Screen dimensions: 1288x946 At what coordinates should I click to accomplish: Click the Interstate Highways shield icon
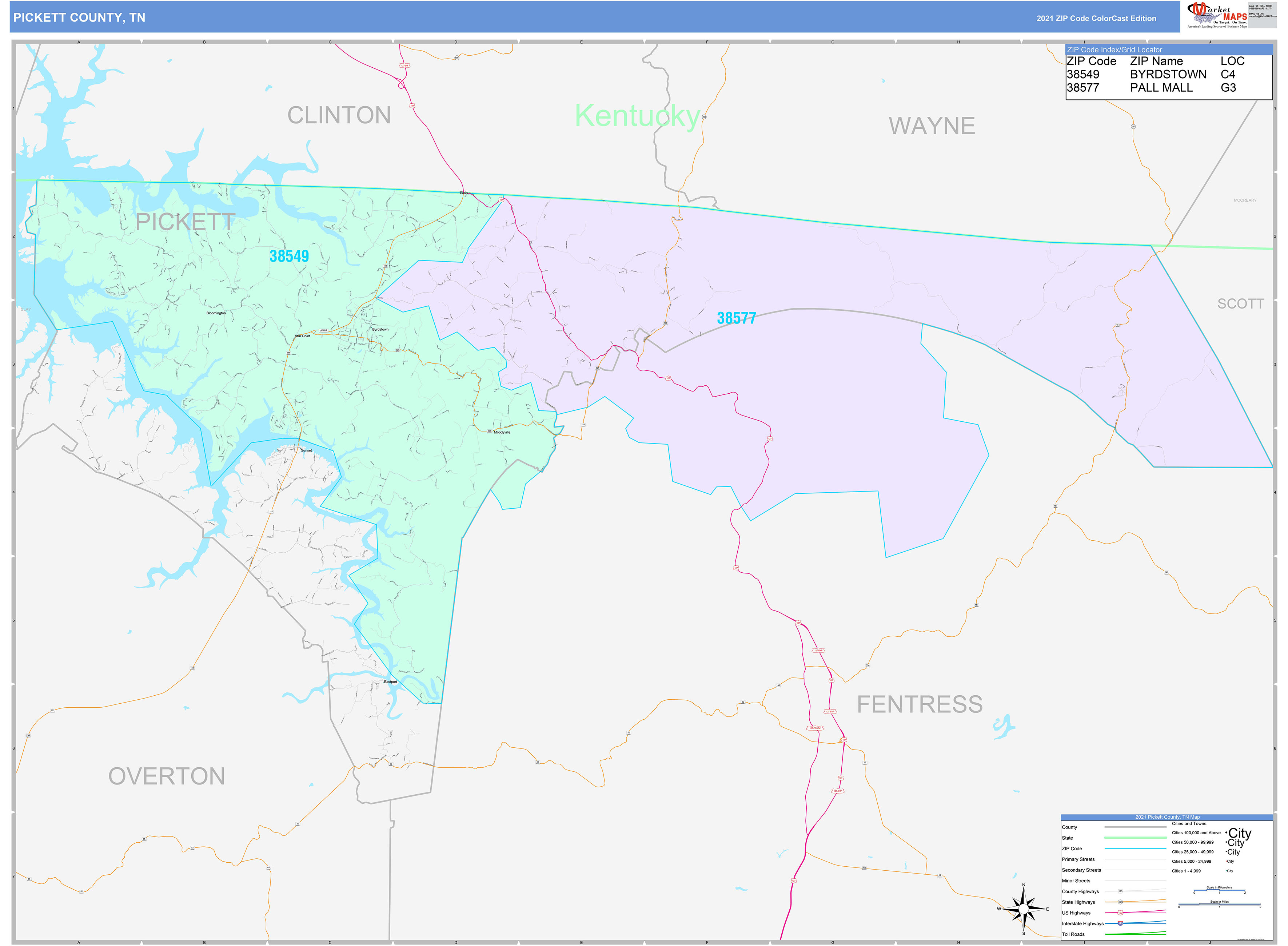pos(1121,922)
